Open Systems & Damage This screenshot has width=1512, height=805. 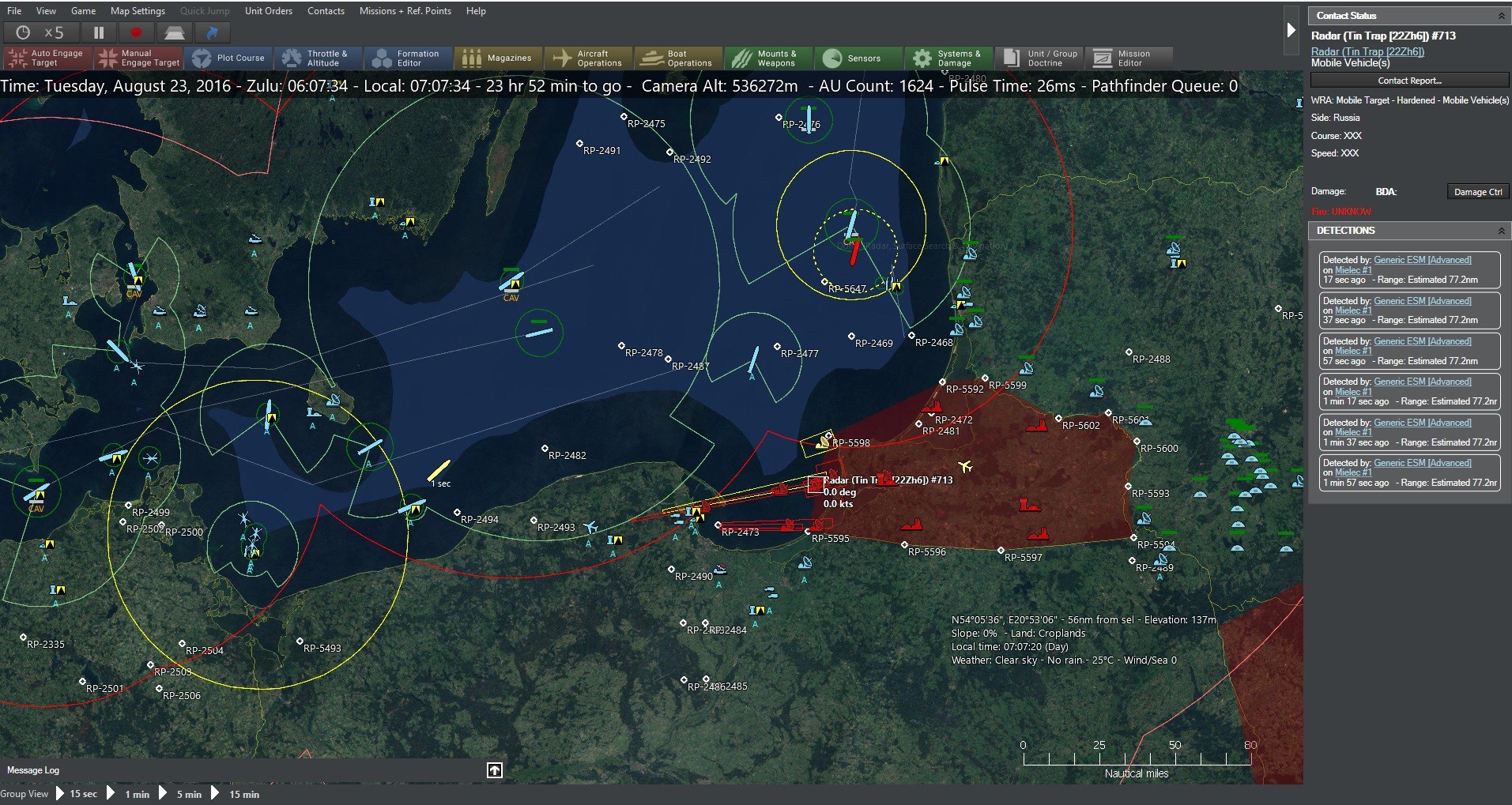click(948, 57)
